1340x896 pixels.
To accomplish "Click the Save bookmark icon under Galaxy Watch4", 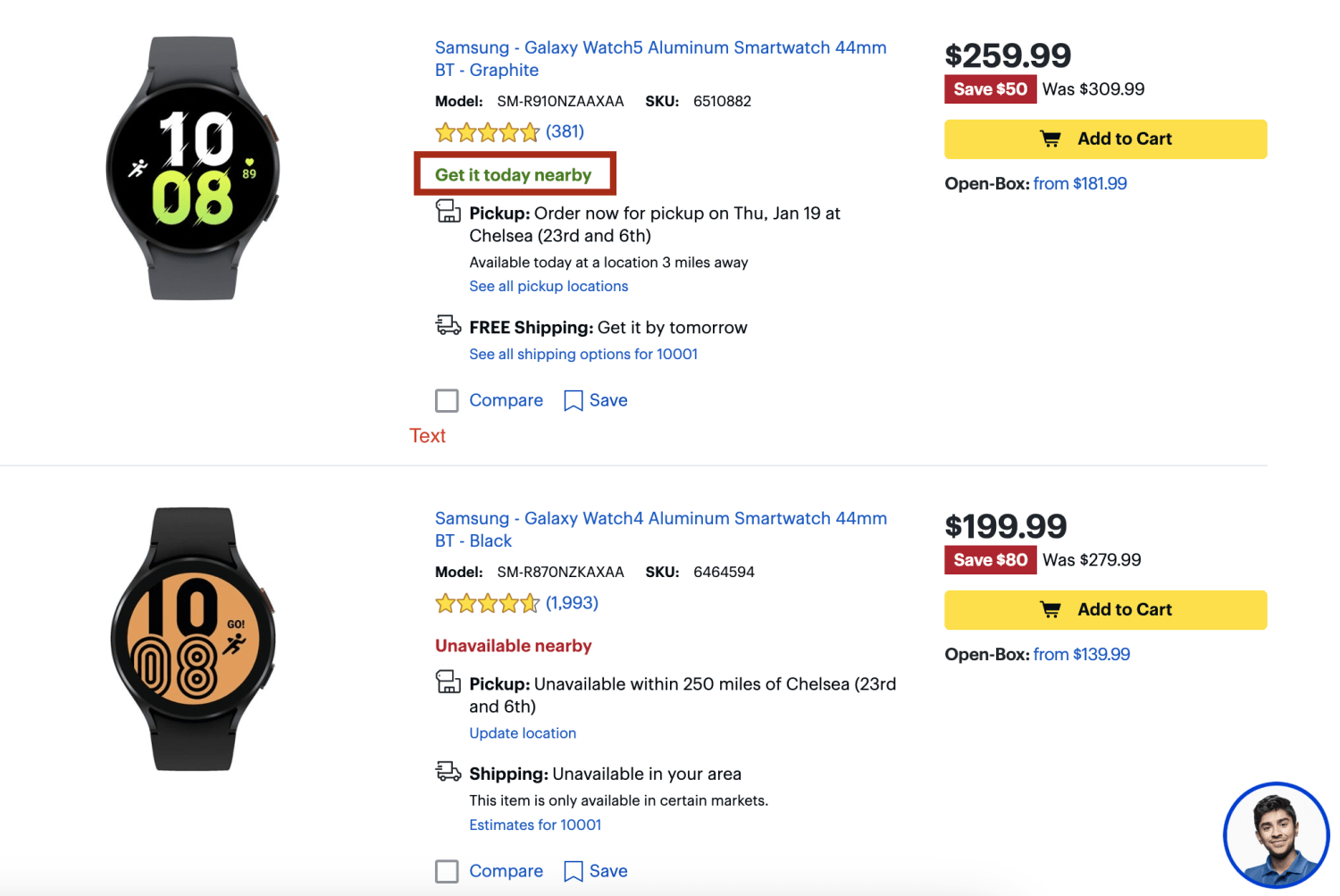I will 574,871.
